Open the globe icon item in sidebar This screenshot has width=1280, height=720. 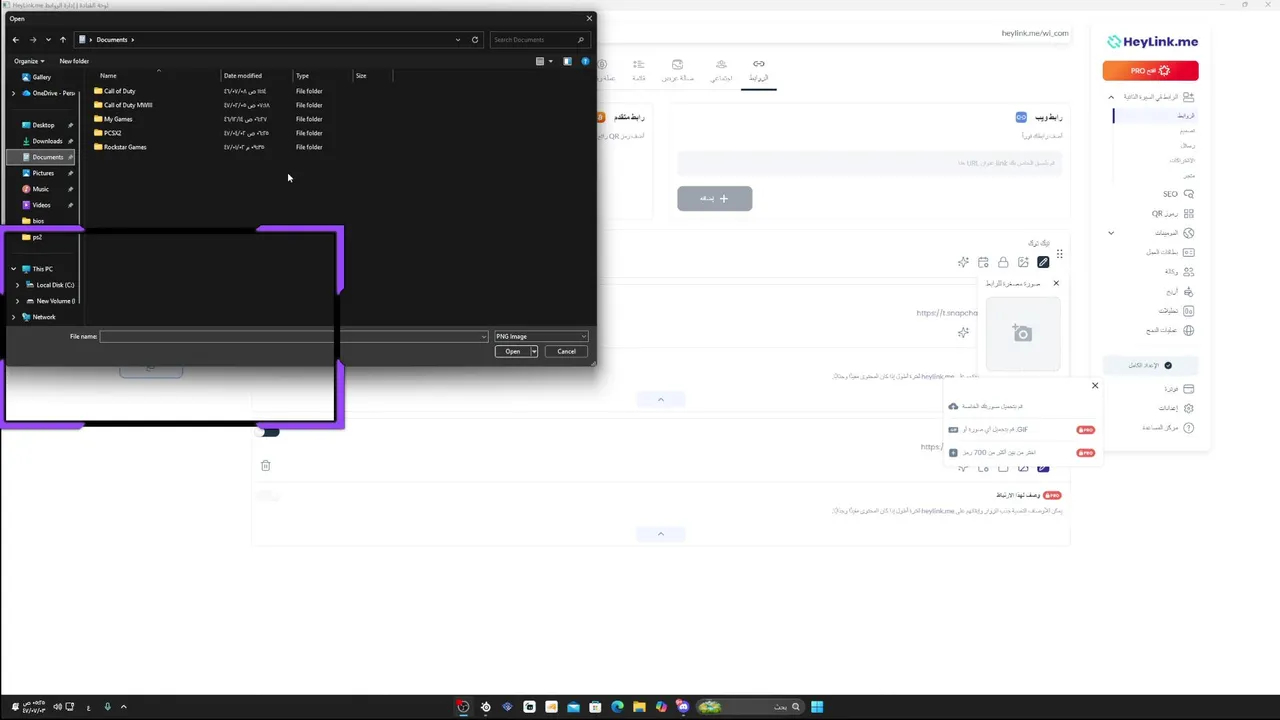[1170, 330]
